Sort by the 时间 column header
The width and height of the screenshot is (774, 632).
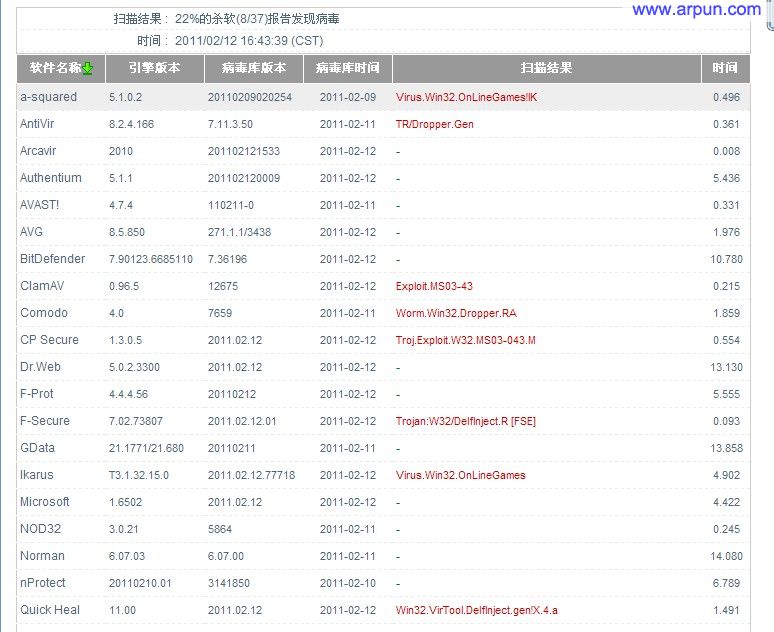click(725, 68)
